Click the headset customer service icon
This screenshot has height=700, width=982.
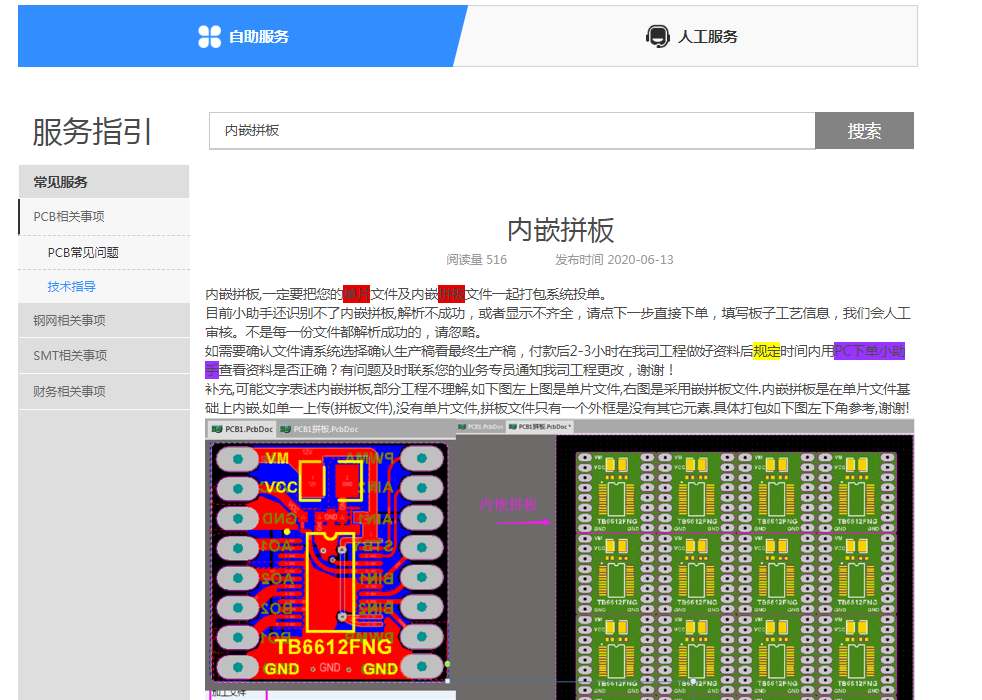tap(657, 37)
